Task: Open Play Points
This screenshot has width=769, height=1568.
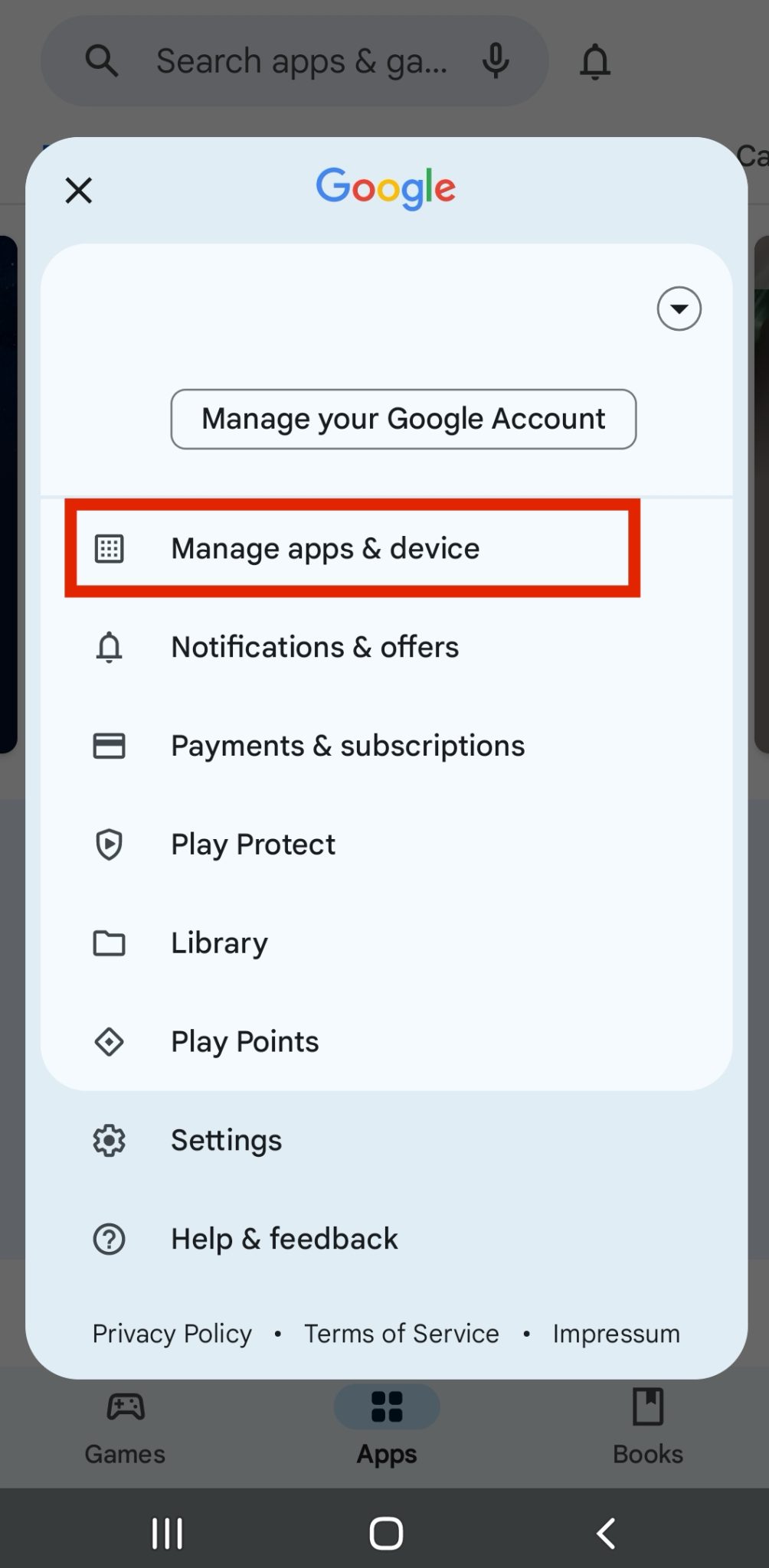Action: 386,1041
